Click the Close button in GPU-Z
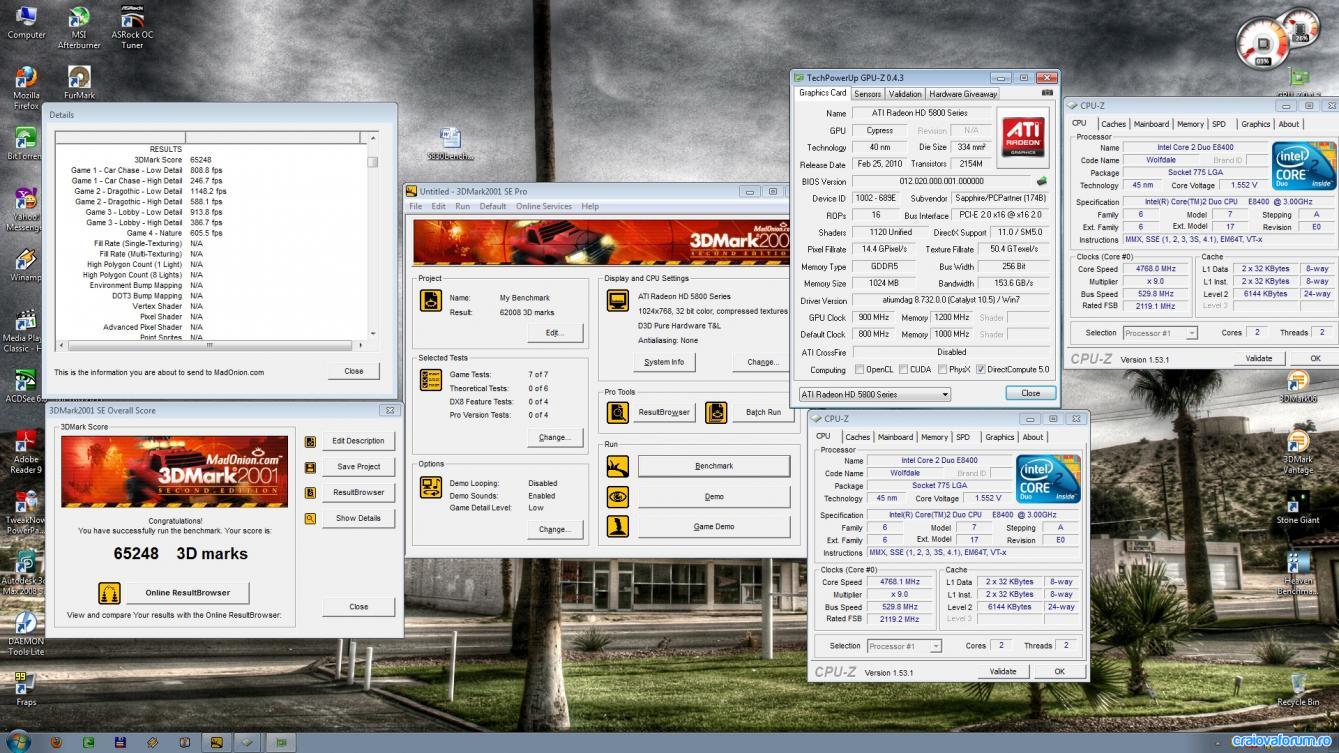 tap(1030, 394)
